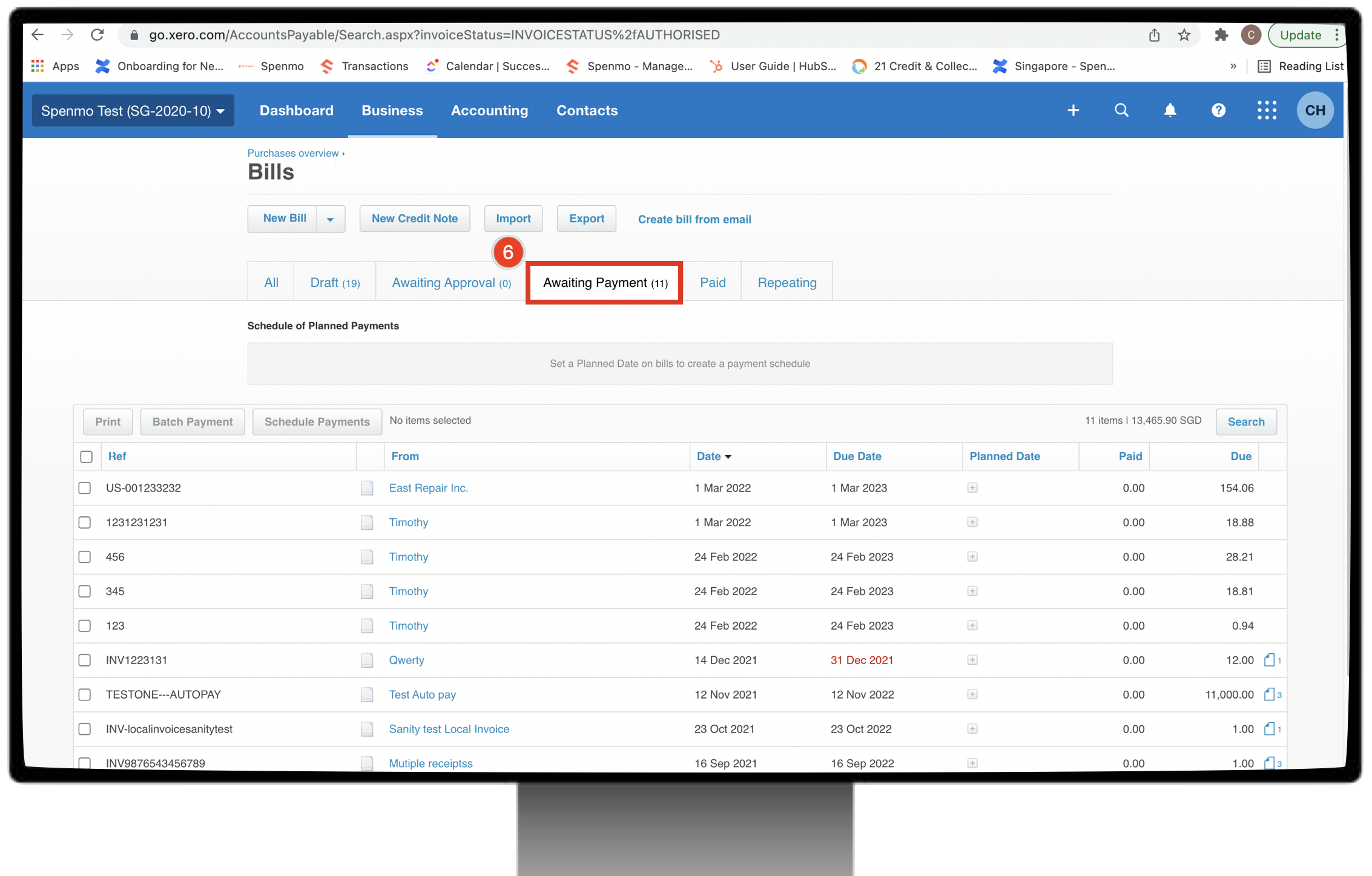1372x876 pixels.
Task: Switch to the Awaiting Approval tab
Action: click(451, 282)
